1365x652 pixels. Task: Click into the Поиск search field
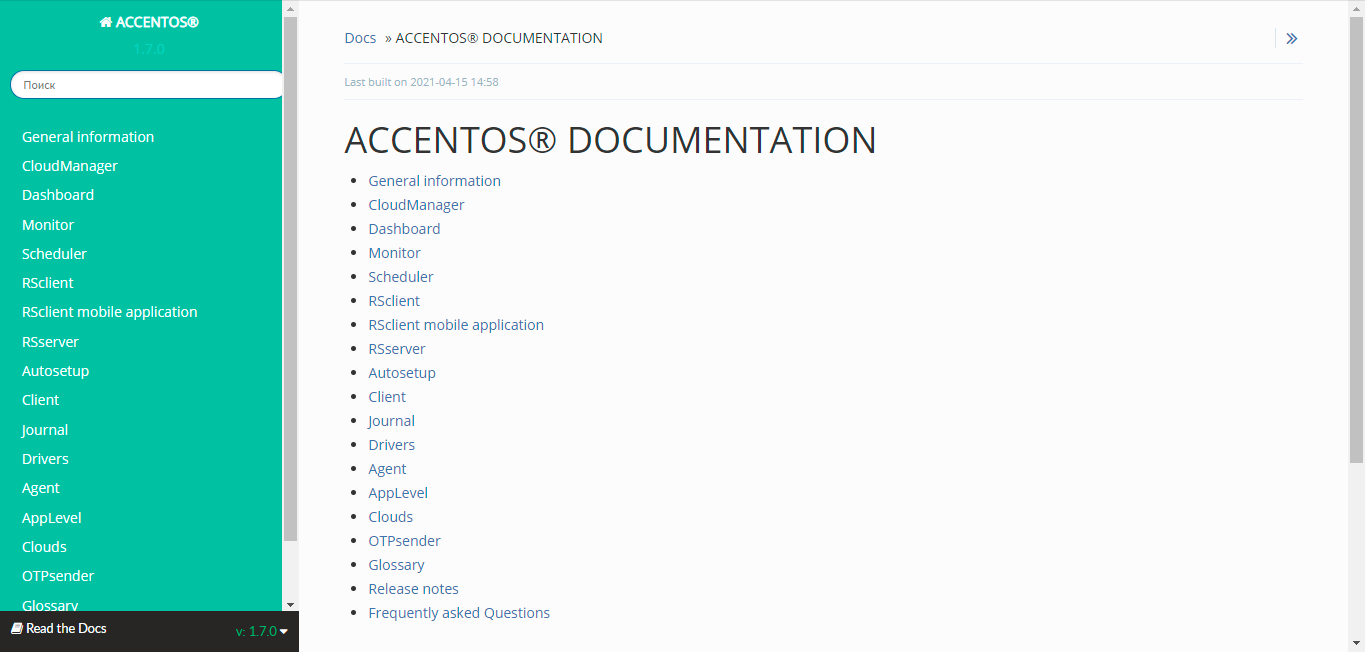(x=148, y=85)
